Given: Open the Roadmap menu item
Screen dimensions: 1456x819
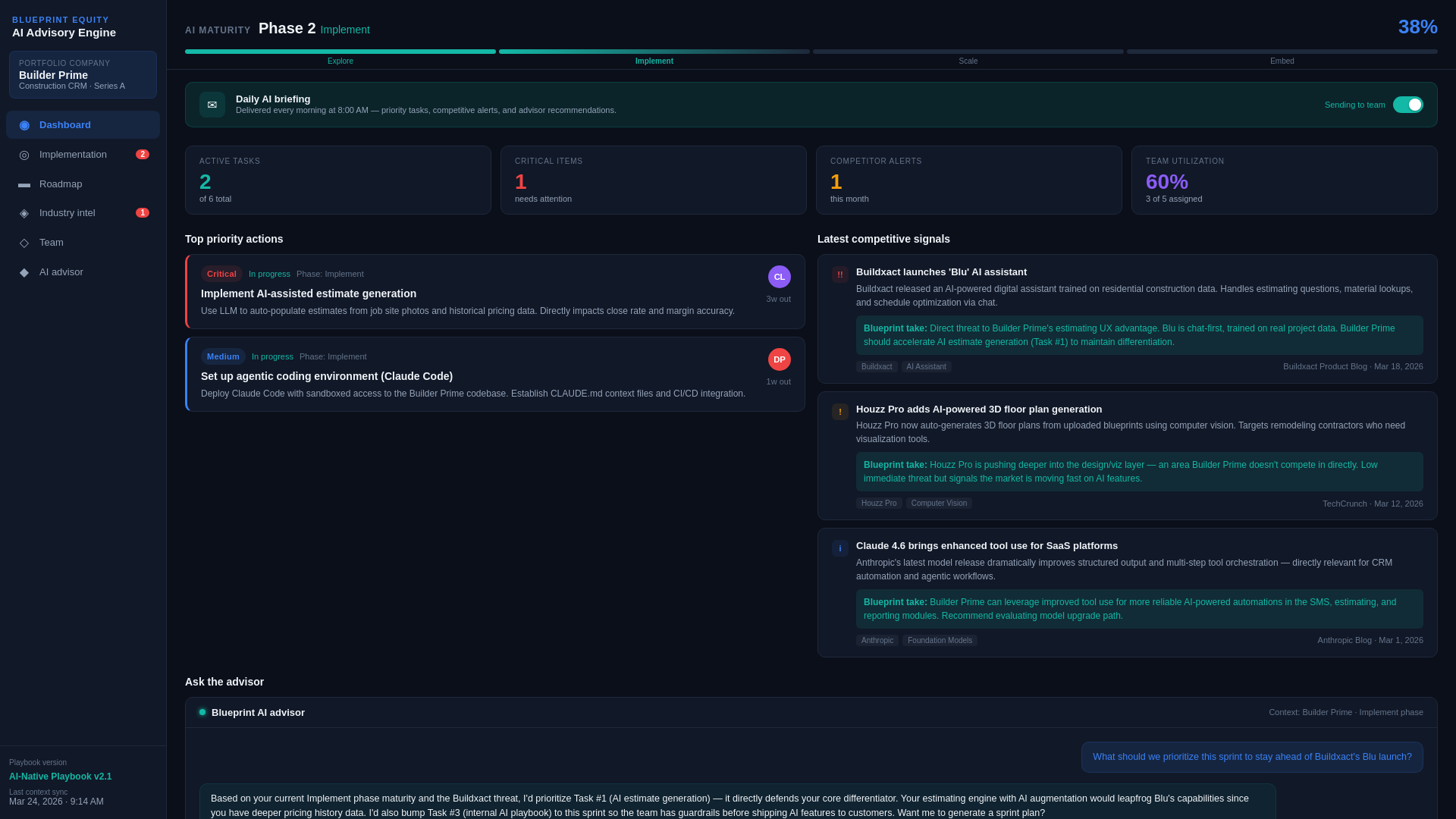Looking at the screenshot, I should (83, 184).
